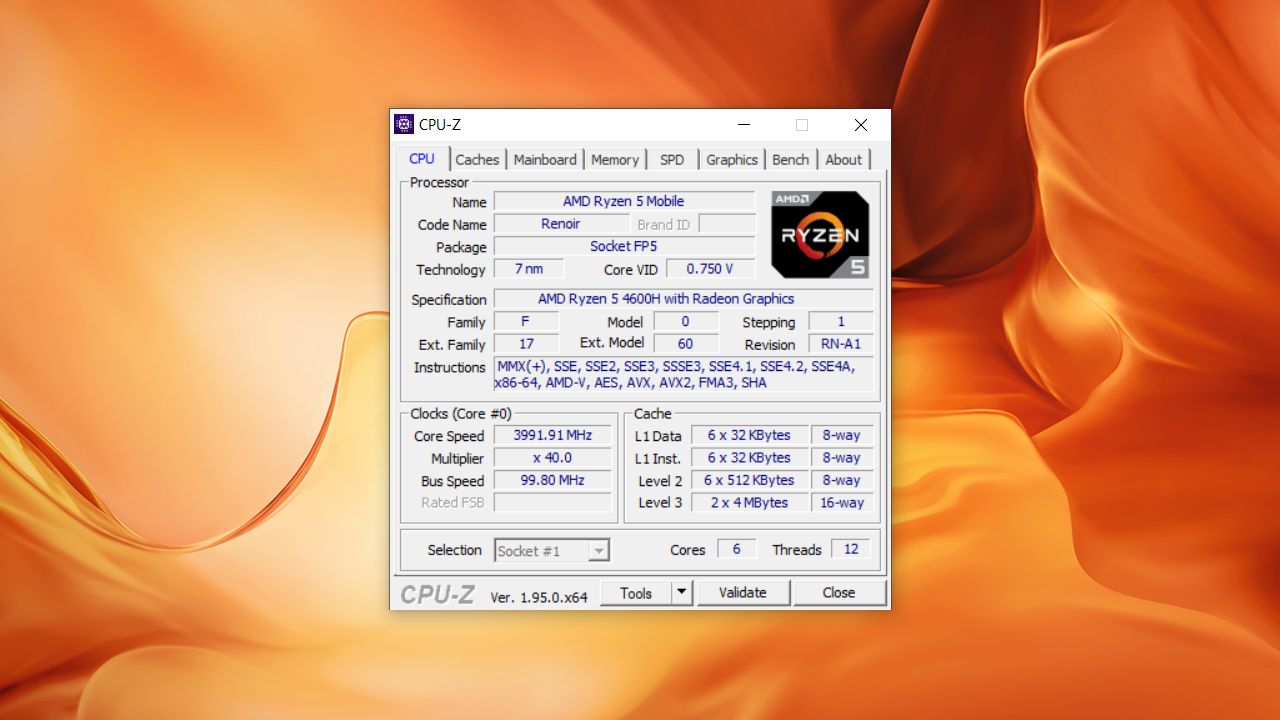Select the Technology value '7 nm'
This screenshot has height=720, width=1280.
point(529,269)
